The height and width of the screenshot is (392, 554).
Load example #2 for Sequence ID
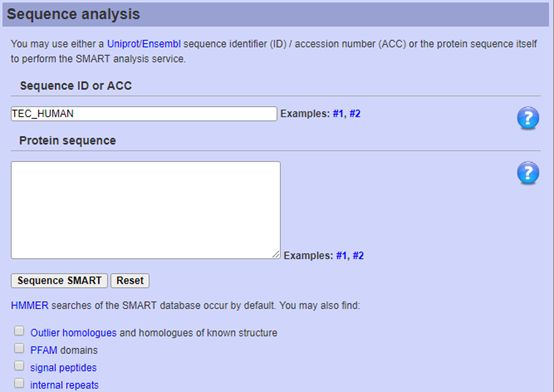pyautogui.click(x=355, y=114)
